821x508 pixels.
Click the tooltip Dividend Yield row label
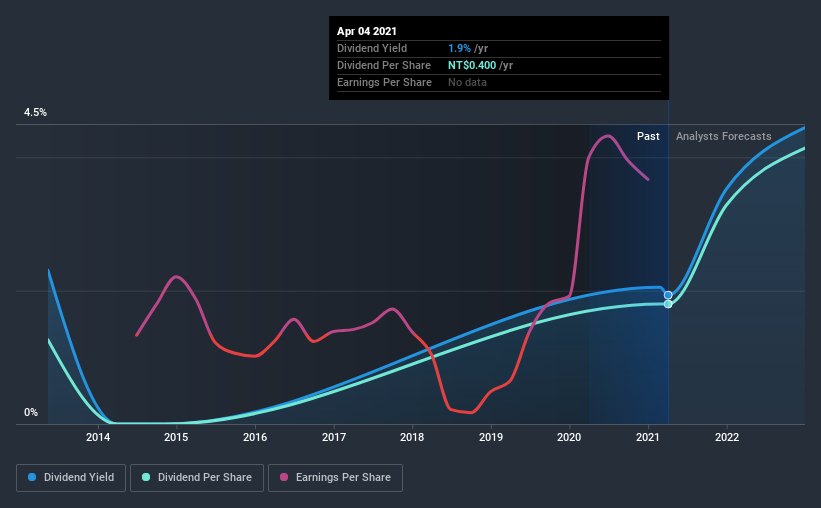tap(372, 49)
